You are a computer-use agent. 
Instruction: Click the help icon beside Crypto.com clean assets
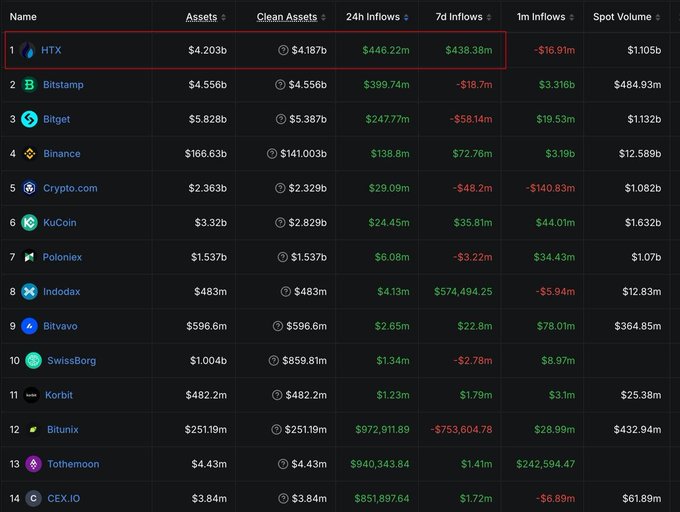(x=280, y=188)
